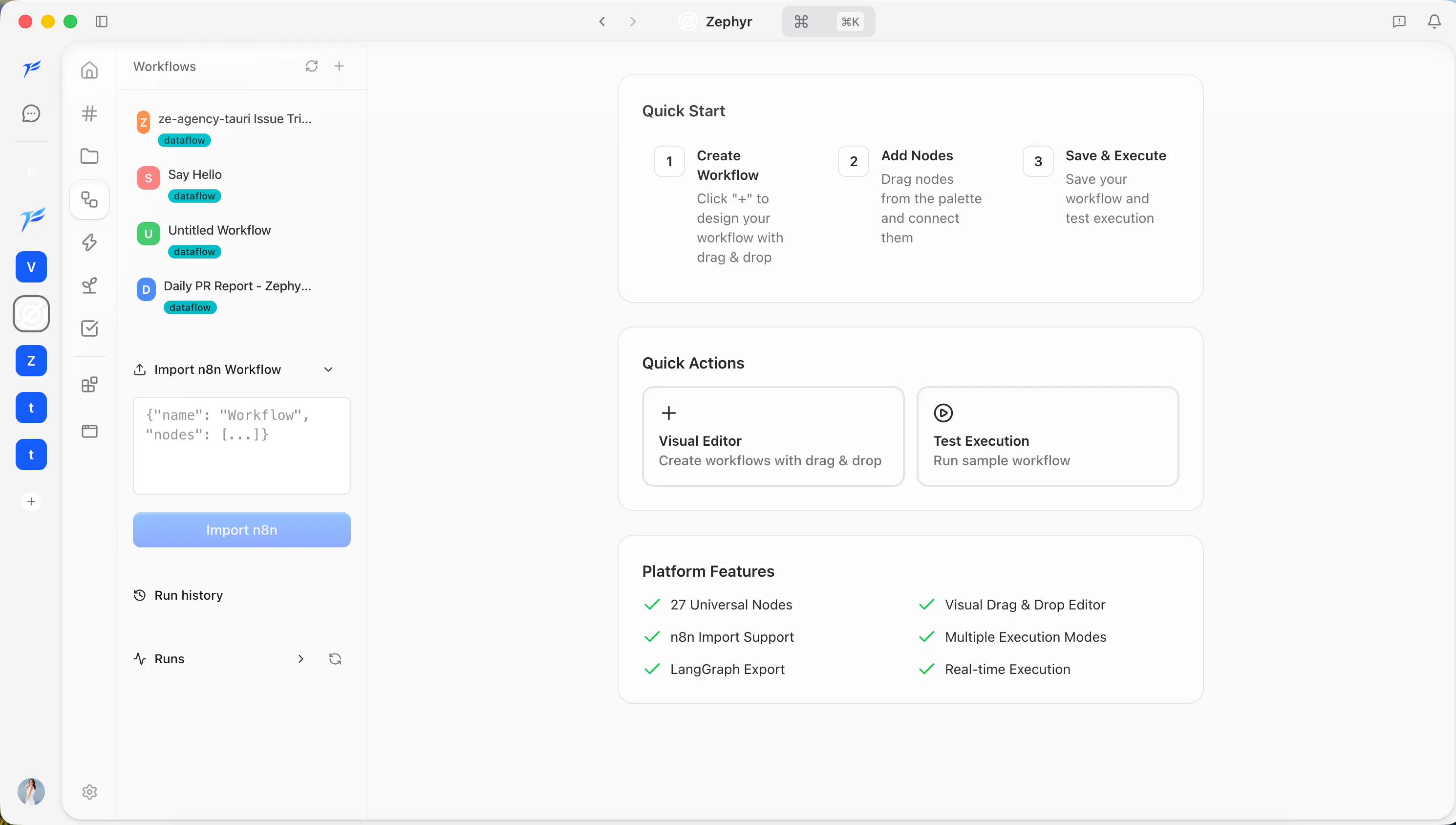
Task: Open the Say Hello workflow
Action: 241,184
